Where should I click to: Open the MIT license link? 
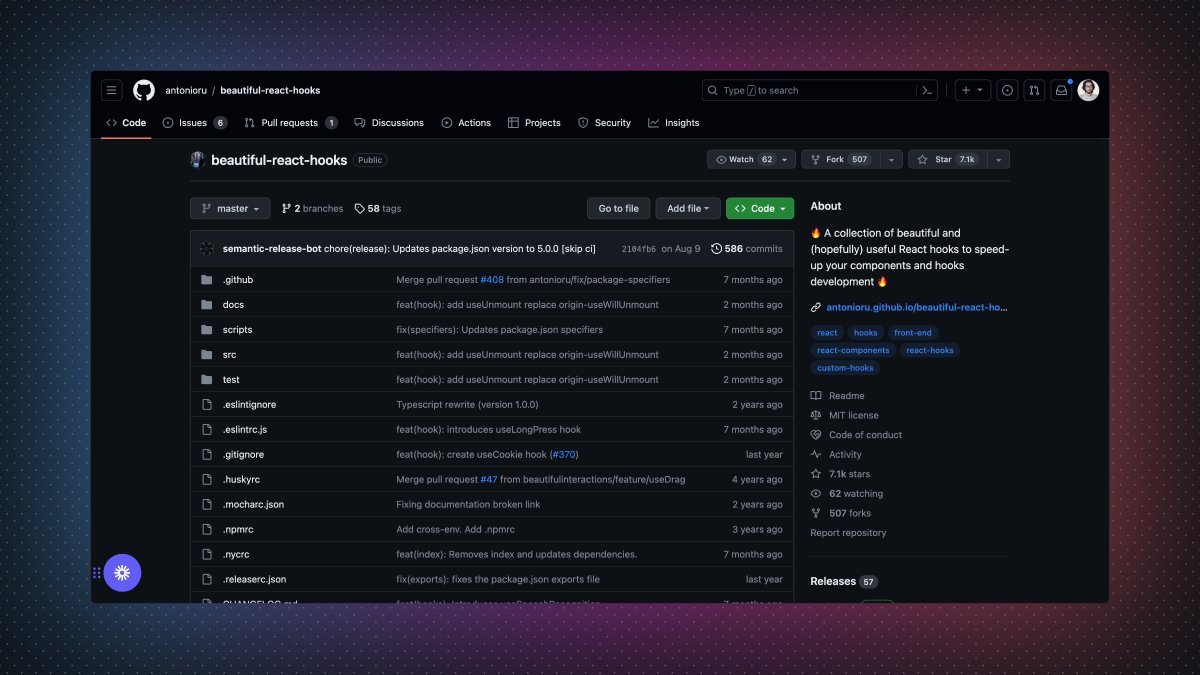(844, 415)
